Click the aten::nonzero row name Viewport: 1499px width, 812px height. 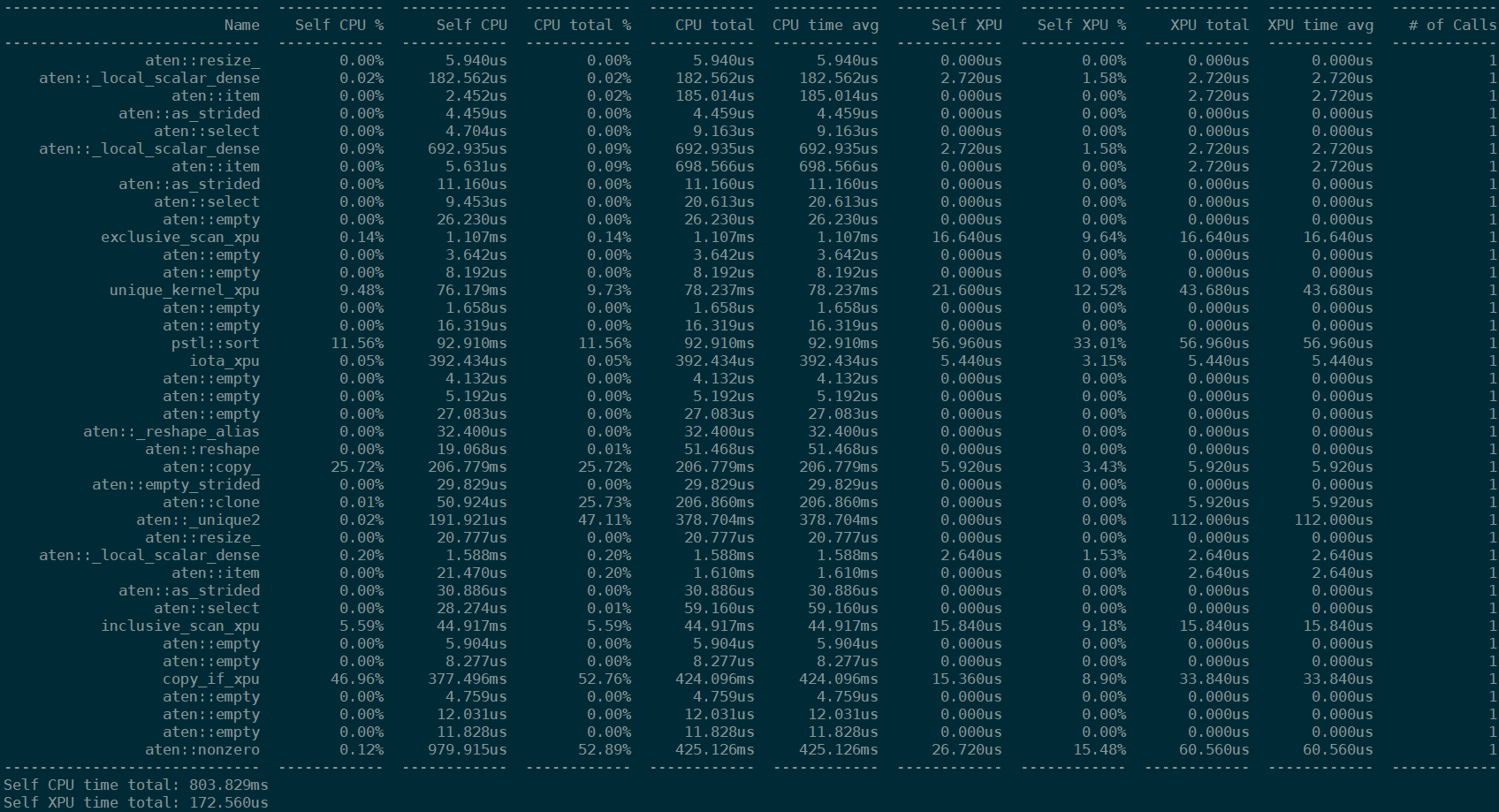click(202, 749)
